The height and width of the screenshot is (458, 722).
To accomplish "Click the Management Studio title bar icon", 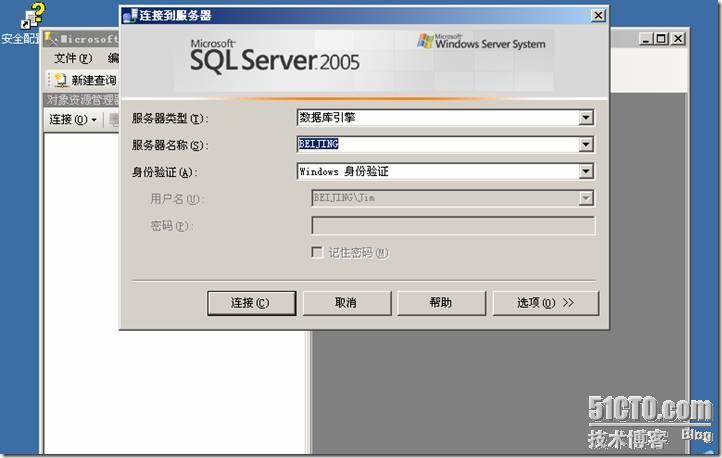I will coord(51,39).
